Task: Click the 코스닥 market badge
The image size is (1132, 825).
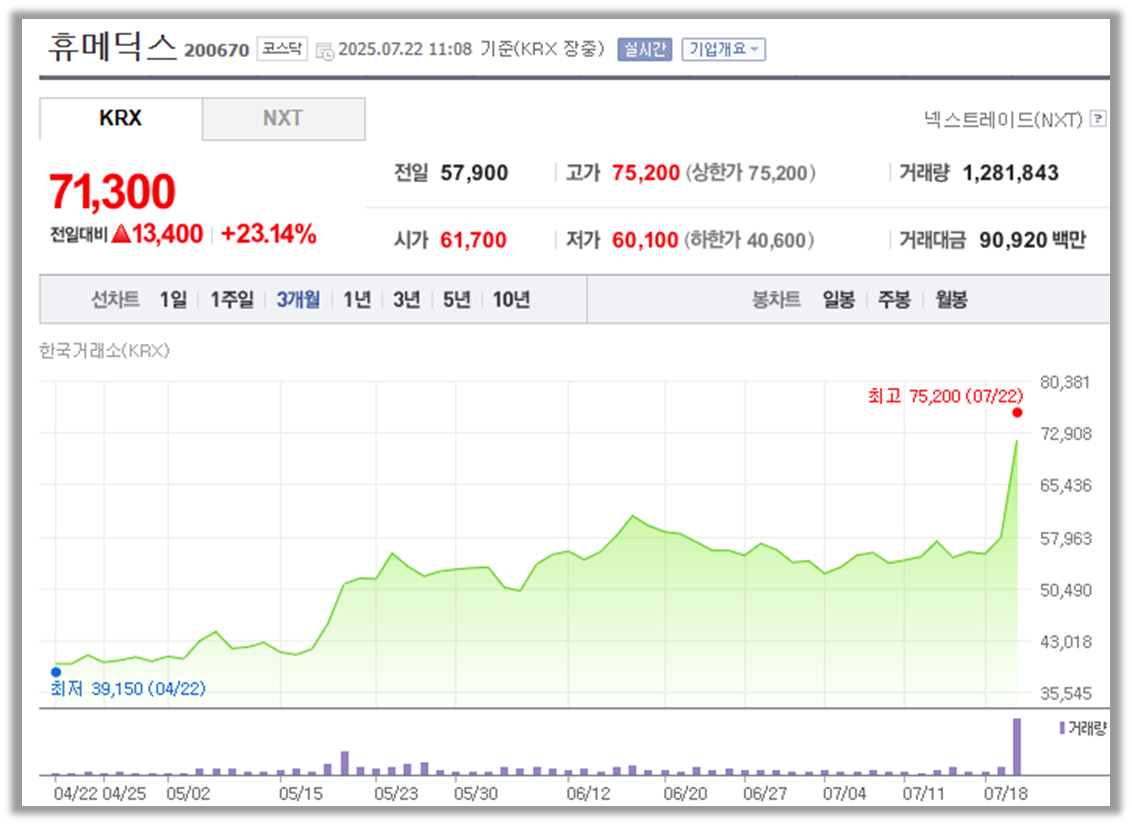Action: [x=282, y=49]
